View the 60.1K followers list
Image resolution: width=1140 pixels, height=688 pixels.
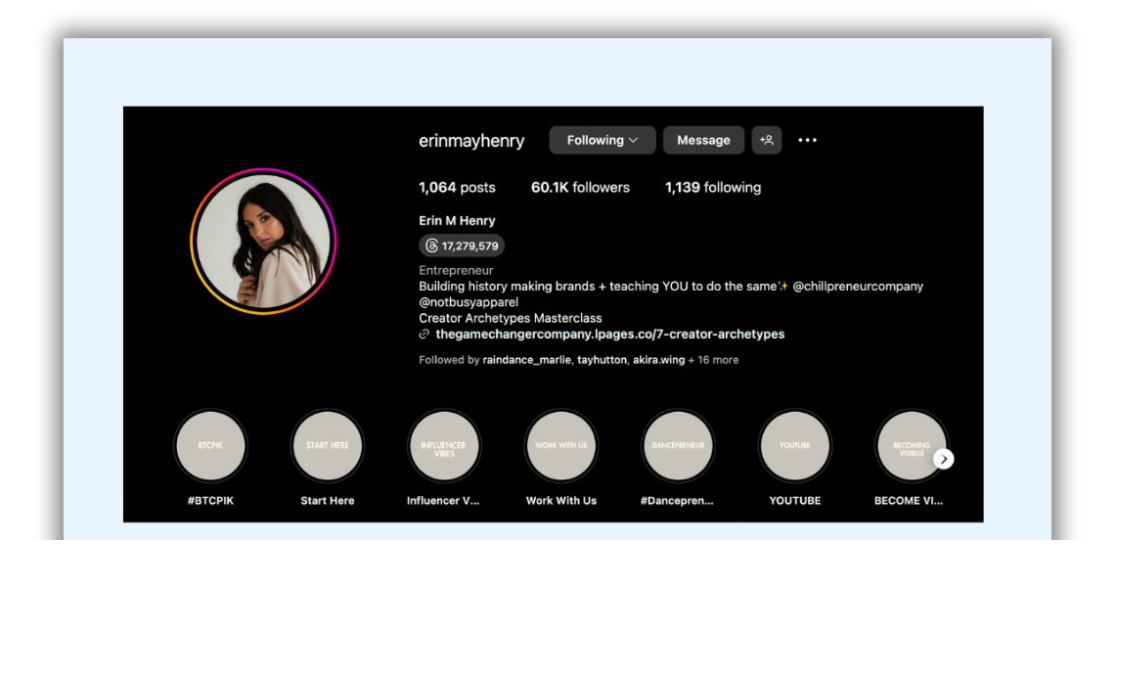pos(580,188)
